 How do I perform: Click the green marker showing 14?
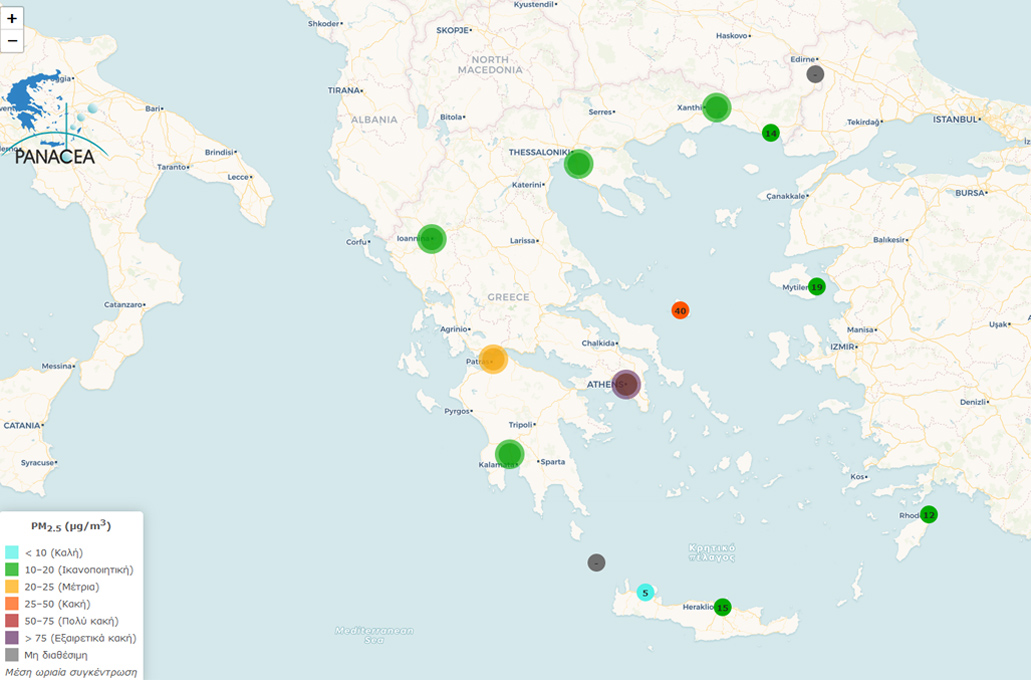click(770, 133)
